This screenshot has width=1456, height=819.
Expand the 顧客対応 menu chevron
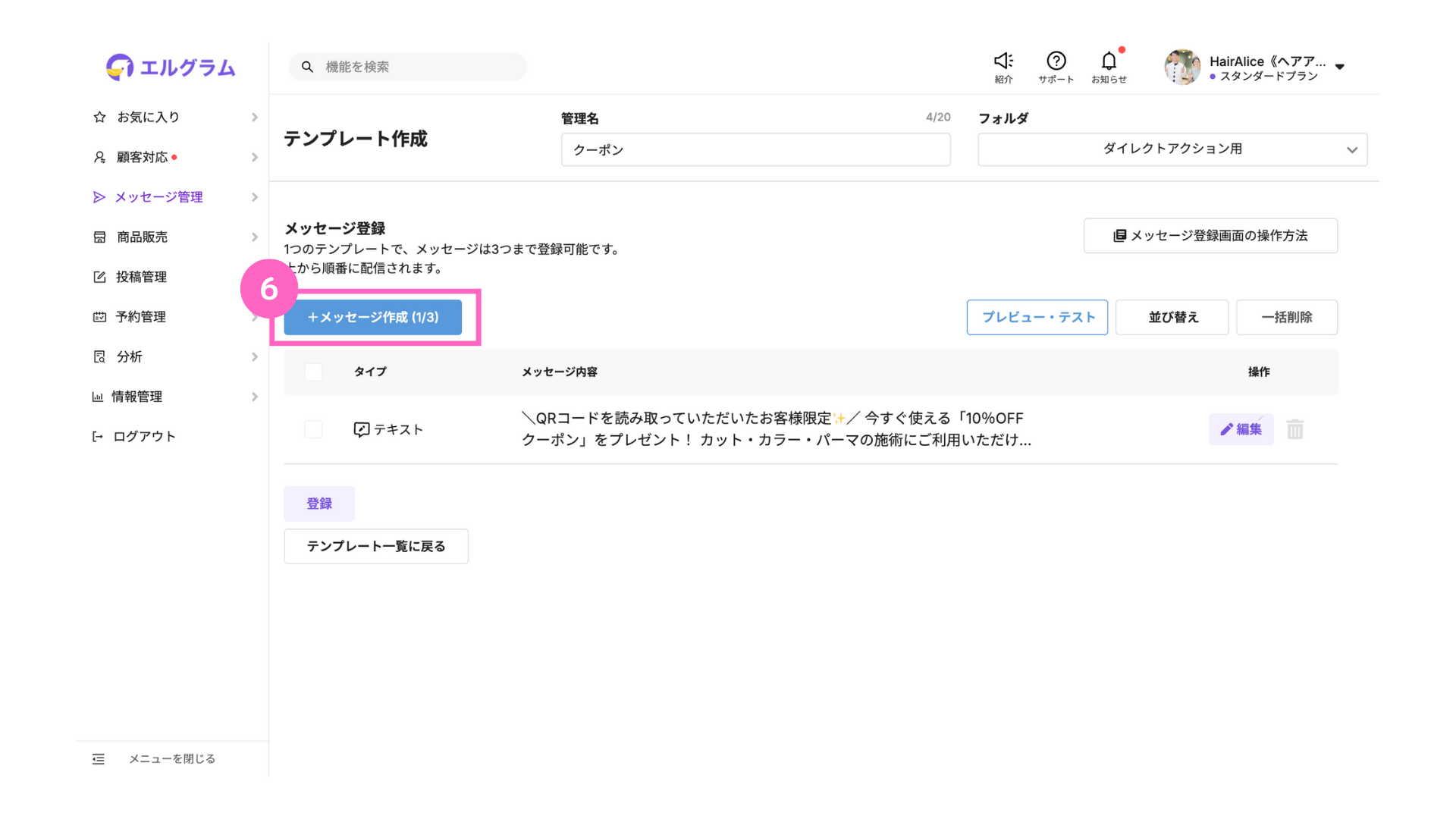coord(255,158)
